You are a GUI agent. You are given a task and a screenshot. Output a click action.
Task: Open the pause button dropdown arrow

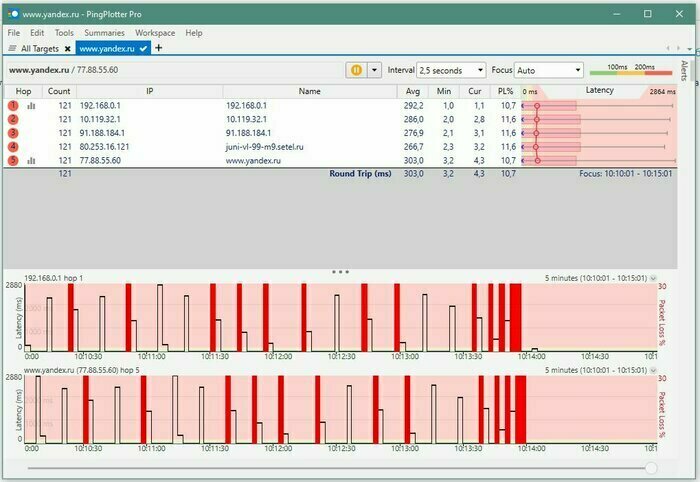click(375, 71)
